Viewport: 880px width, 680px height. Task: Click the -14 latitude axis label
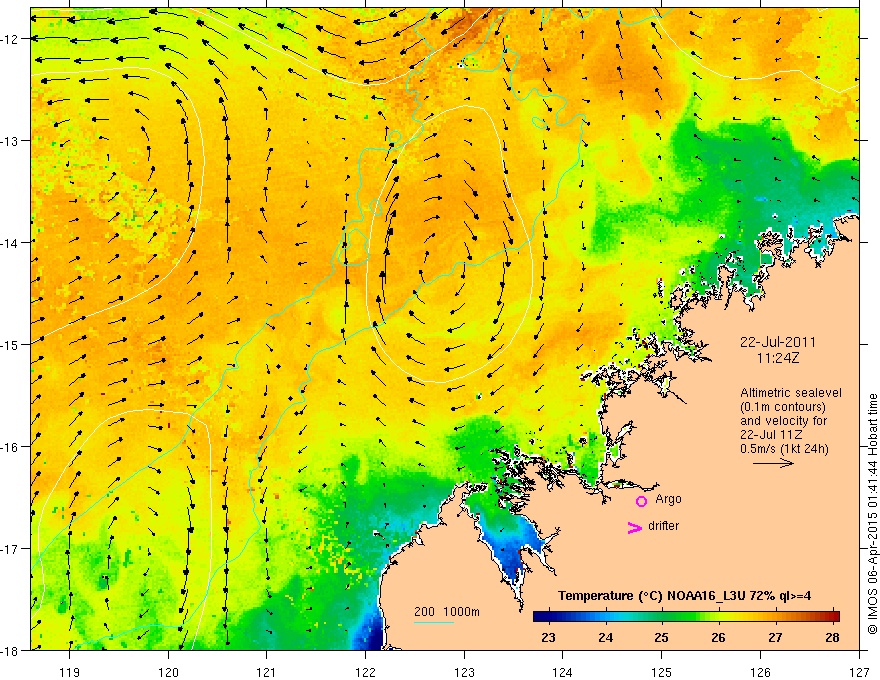point(11,243)
